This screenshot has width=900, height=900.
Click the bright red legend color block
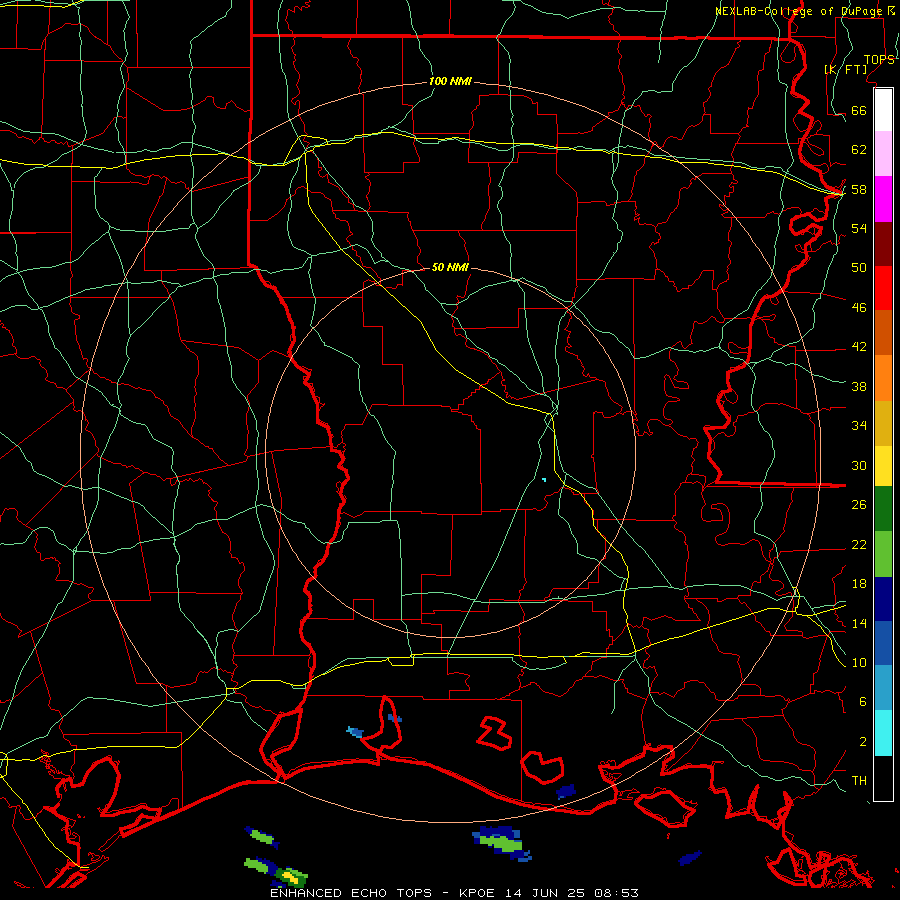pos(883,288)
